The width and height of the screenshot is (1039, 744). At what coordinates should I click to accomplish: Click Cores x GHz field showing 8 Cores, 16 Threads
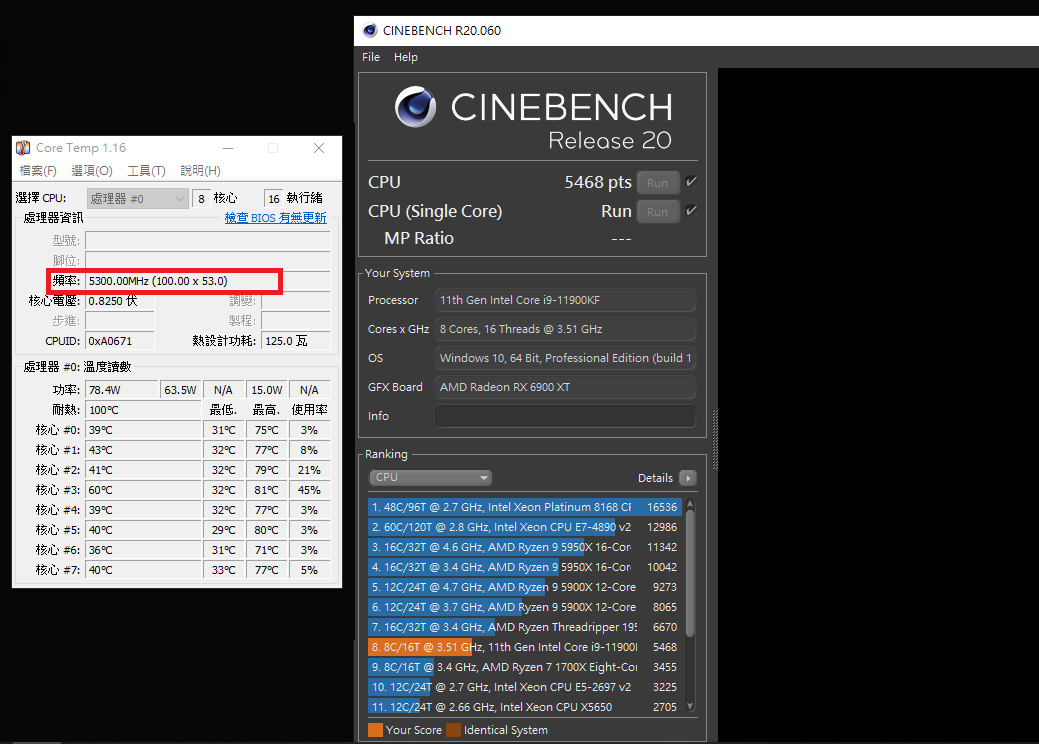(565, 329)
